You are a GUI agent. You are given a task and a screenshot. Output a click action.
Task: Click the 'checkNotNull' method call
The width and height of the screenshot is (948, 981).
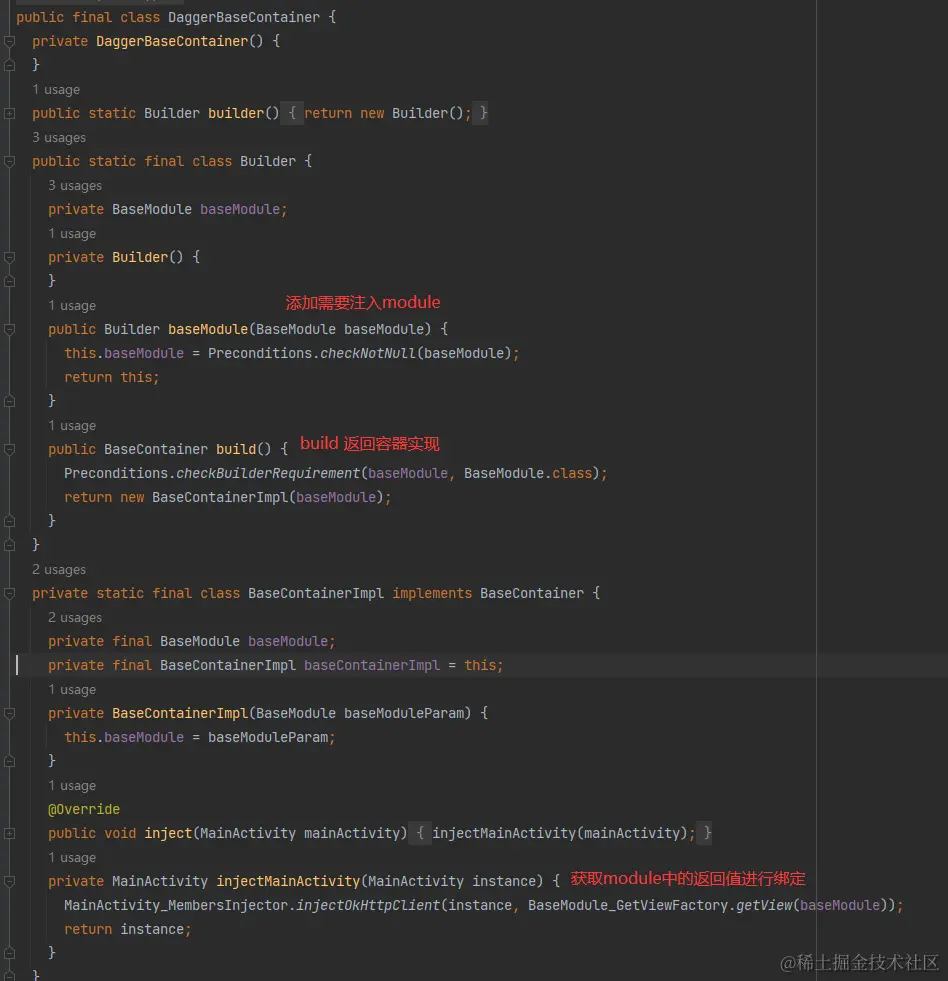coord(368,353)
